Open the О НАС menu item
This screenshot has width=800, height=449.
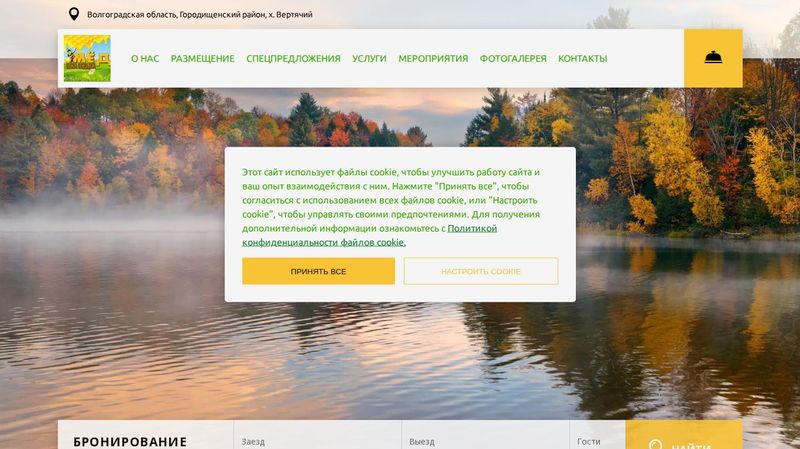point(145,59)
